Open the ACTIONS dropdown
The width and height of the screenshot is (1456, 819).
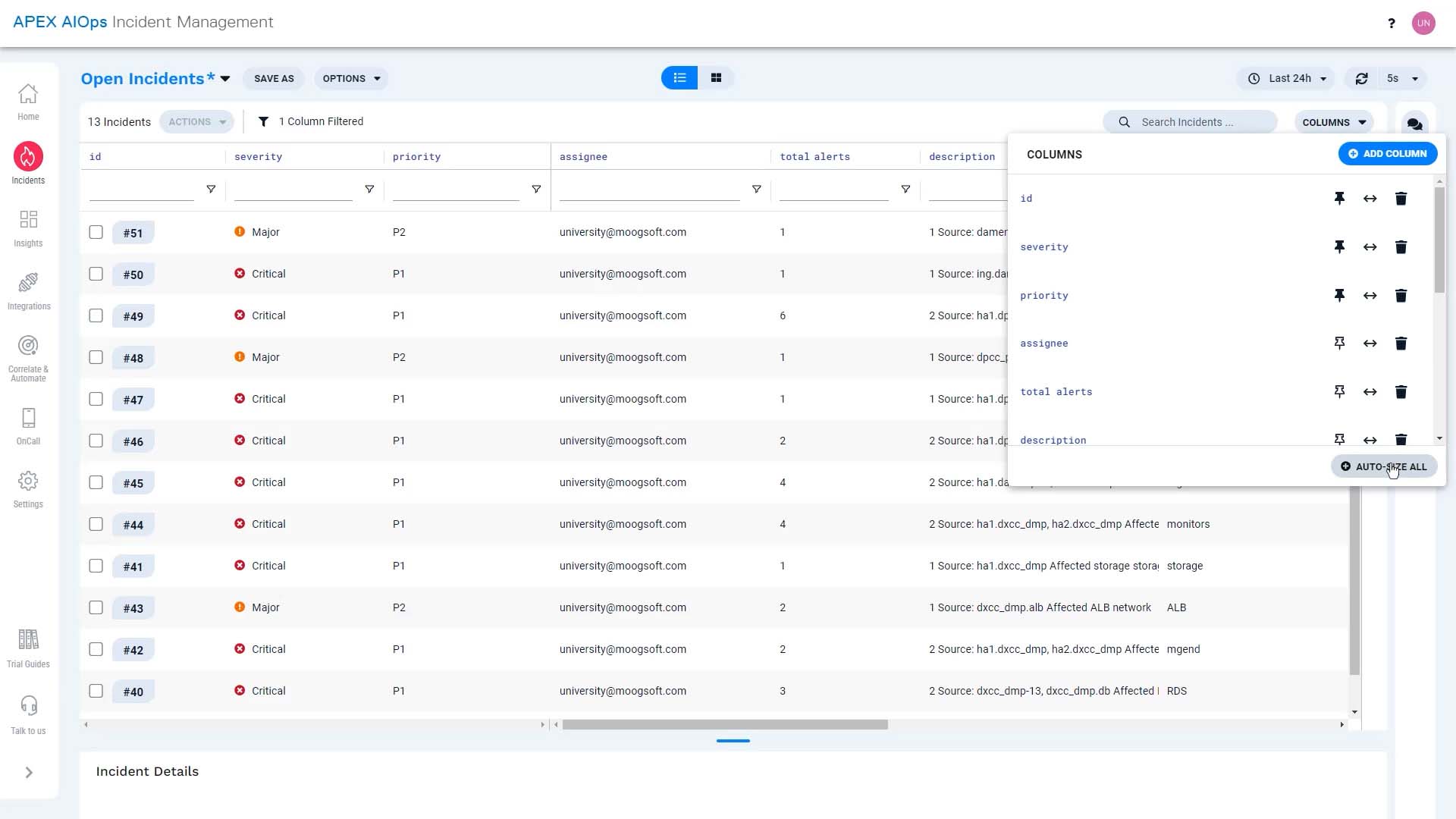[x=197, y=122]
